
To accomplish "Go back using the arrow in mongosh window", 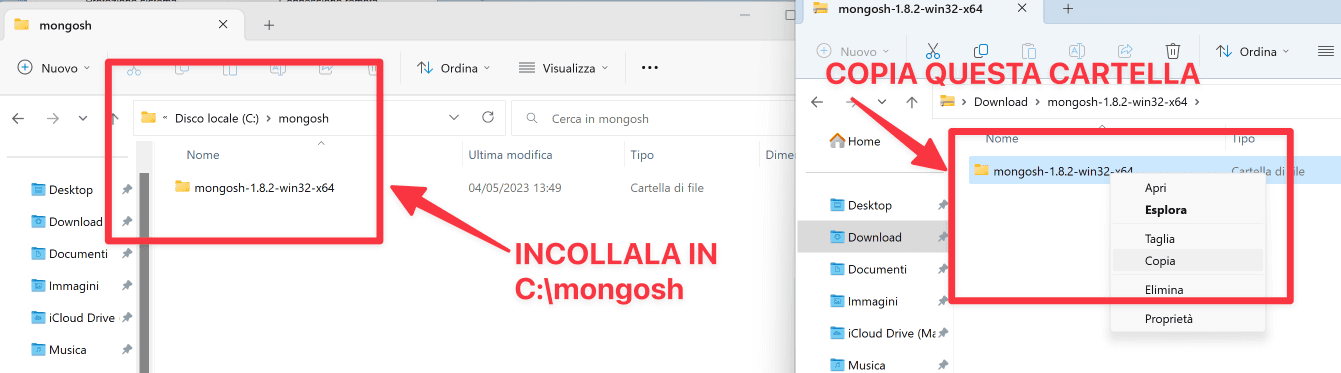I will click(18, 118).
